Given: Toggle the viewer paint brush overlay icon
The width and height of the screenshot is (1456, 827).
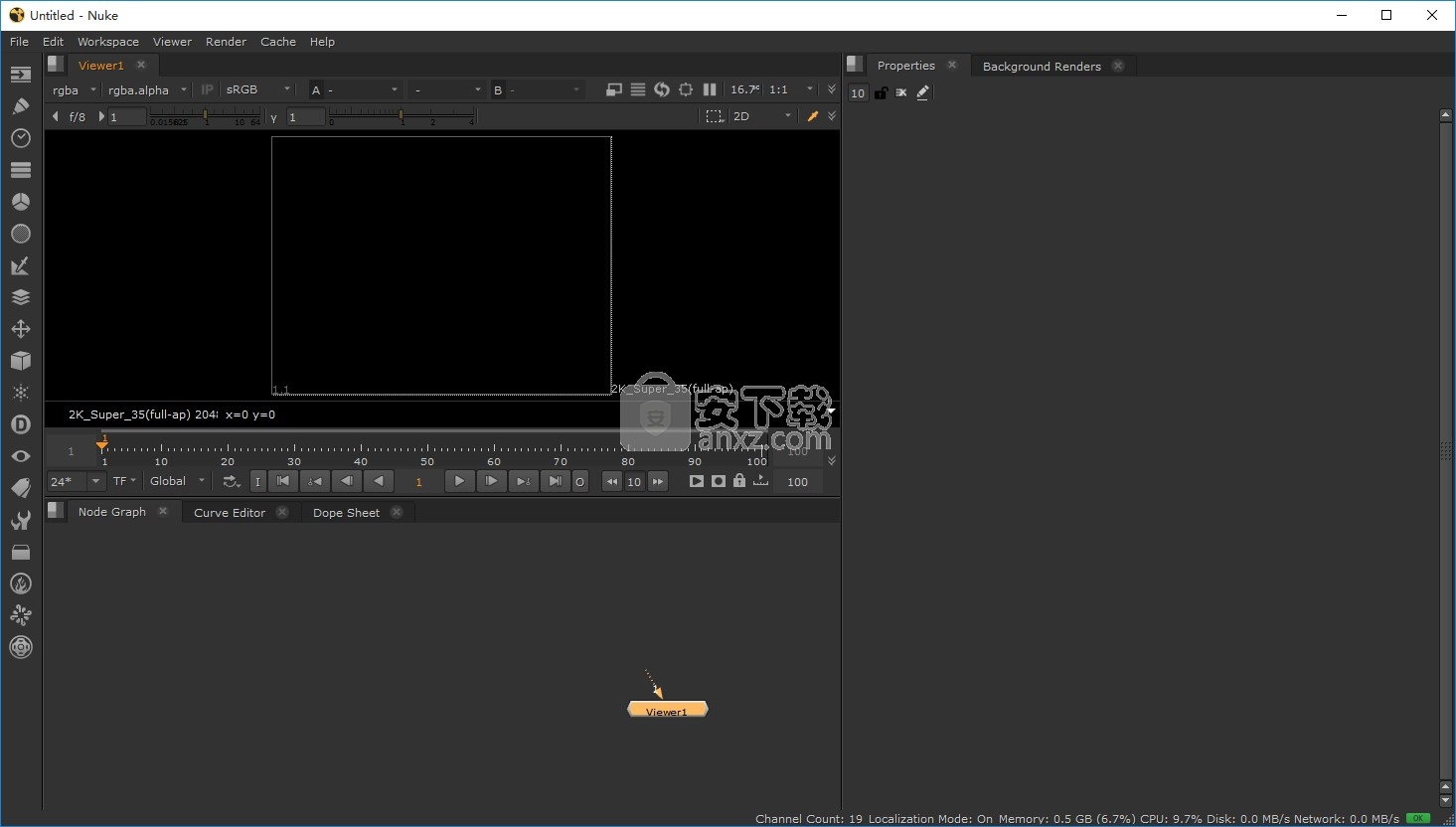Looking at the screenshot, I should 813,116.
